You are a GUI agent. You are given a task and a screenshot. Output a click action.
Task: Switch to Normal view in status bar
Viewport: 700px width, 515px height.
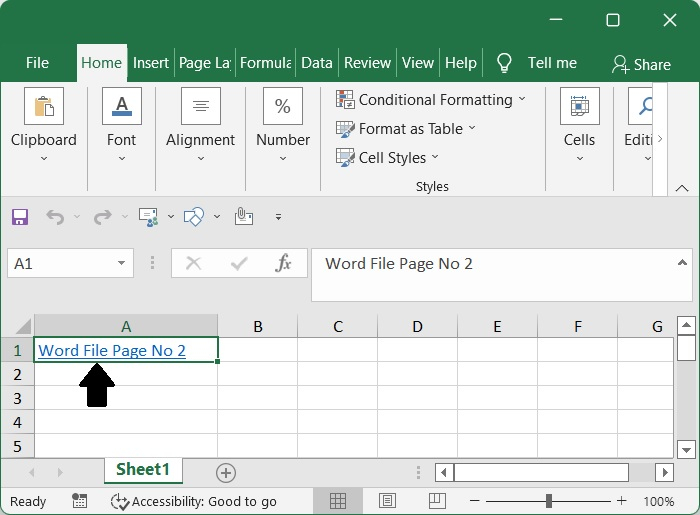click(x=338, y=501)
